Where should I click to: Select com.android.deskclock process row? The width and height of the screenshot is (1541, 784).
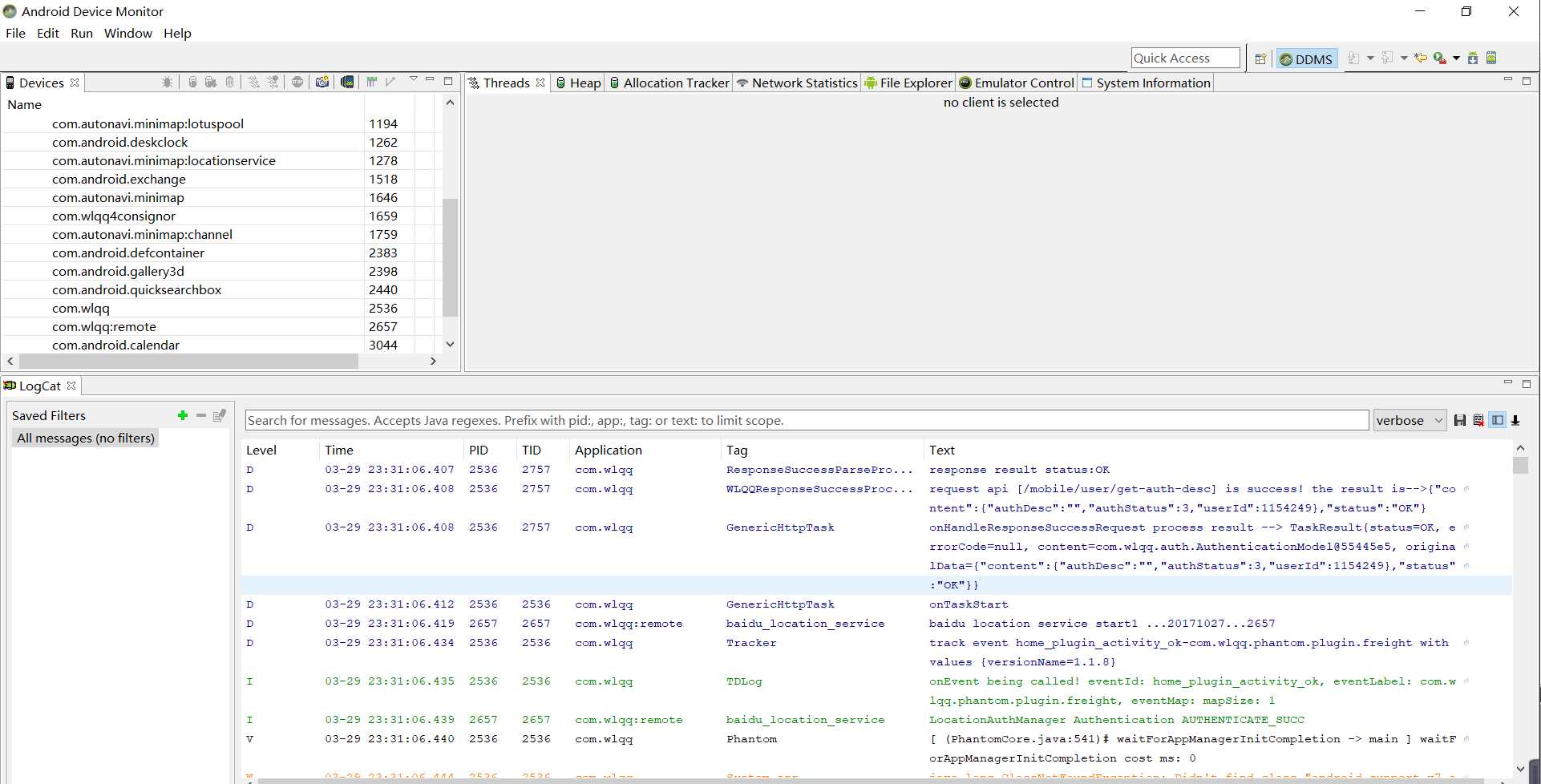tap(221, 142)
